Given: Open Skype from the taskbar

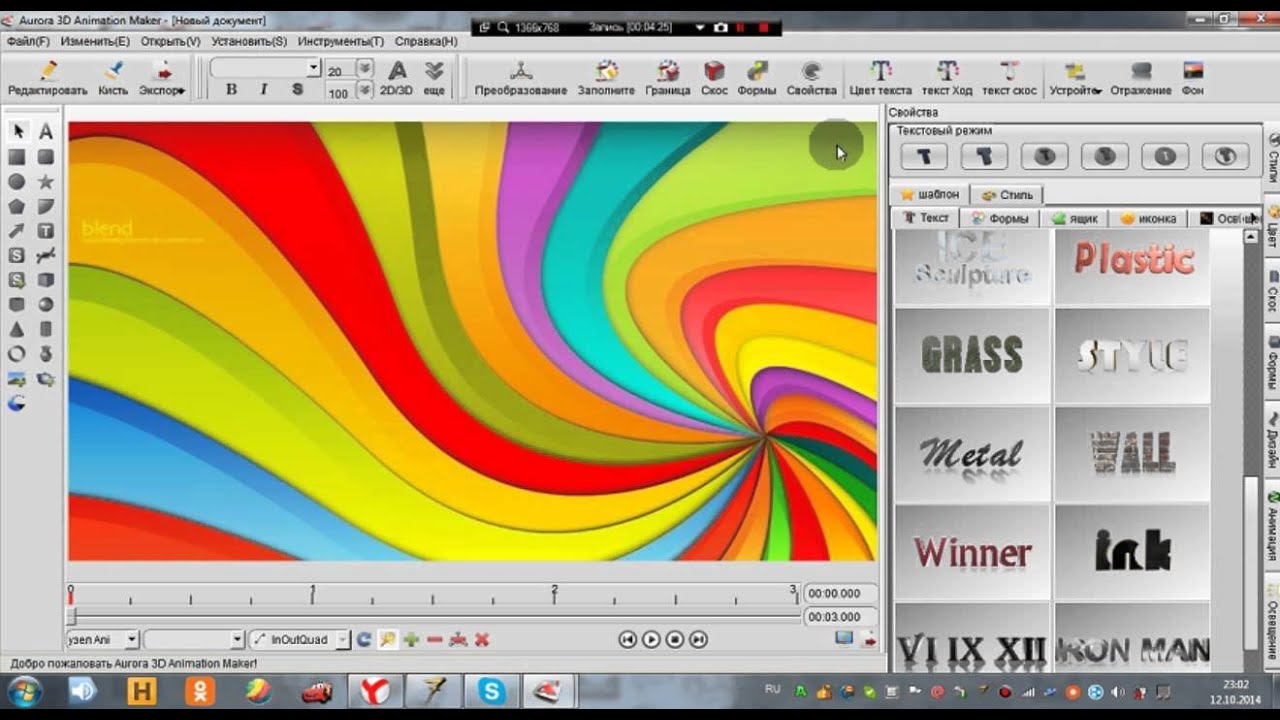Looking at the screenshot, I should (x=491, y=691).
